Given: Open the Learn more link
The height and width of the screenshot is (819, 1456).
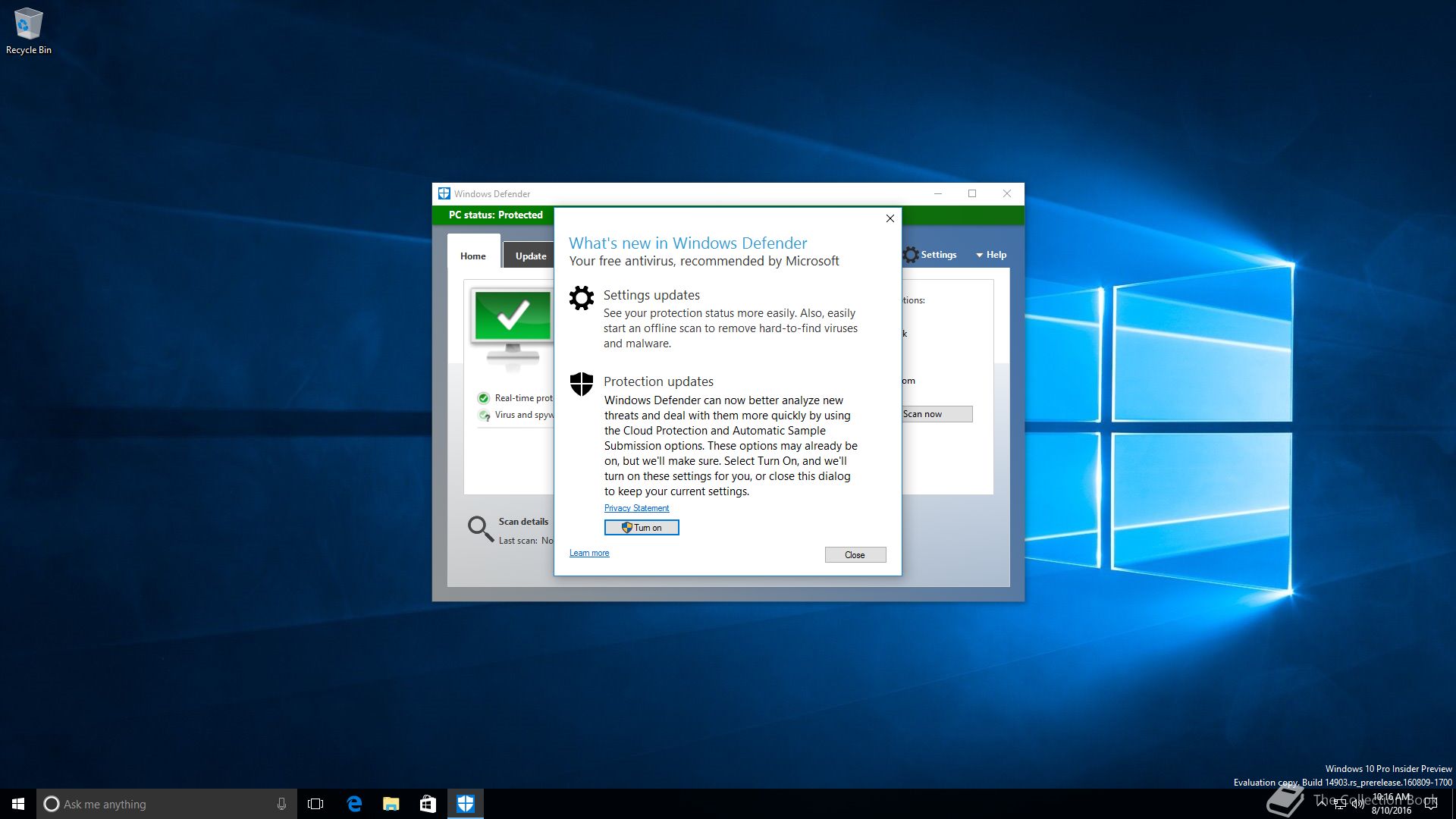Looking at the screenshot, I should (589, 553).
